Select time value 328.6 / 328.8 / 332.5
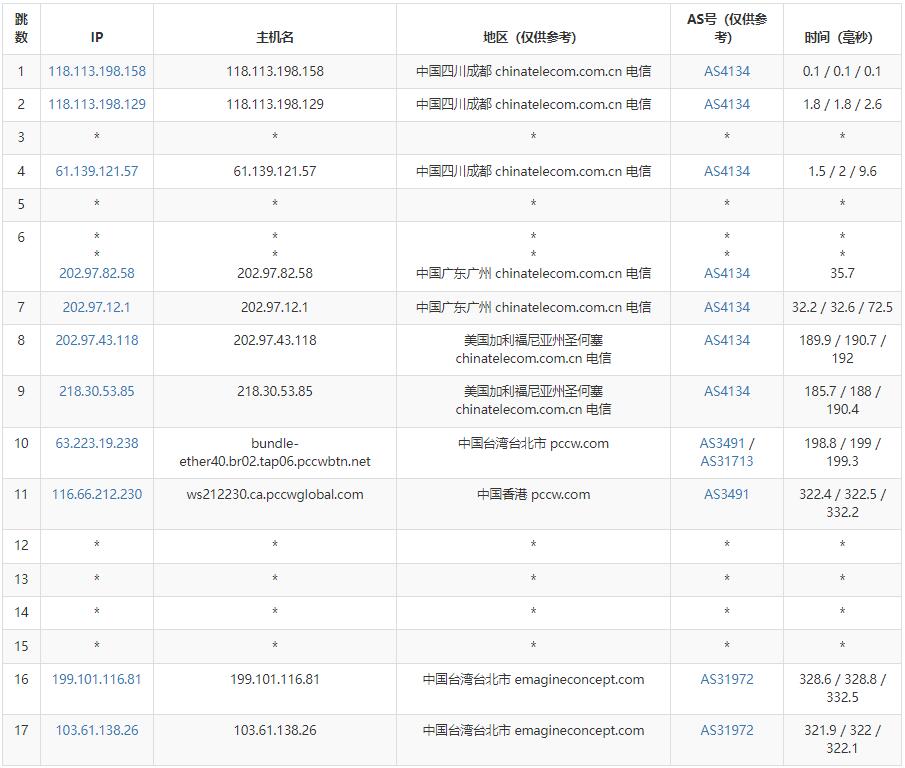This screenshot has width=905, height=768. pyautogui.click(x=842, y=688)
